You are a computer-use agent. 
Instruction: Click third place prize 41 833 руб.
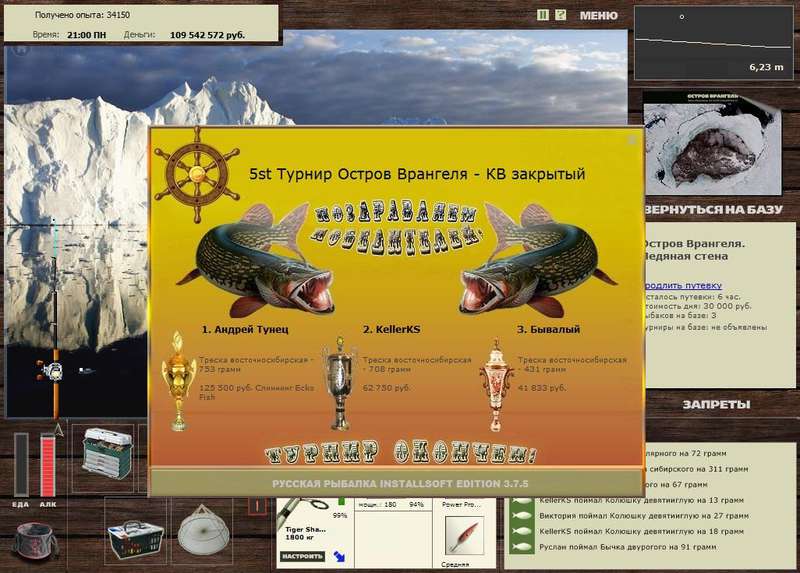tap(542, 388)
